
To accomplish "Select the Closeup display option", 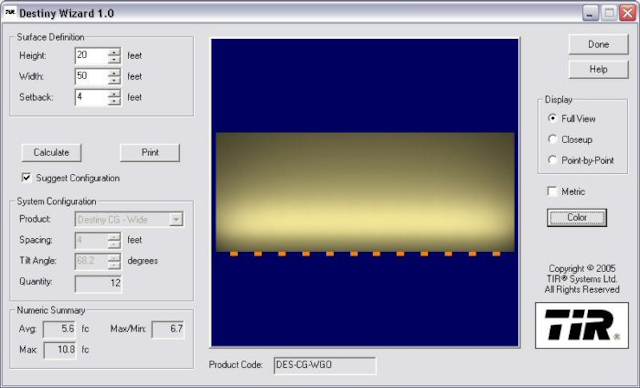I will tap(552, 139).
